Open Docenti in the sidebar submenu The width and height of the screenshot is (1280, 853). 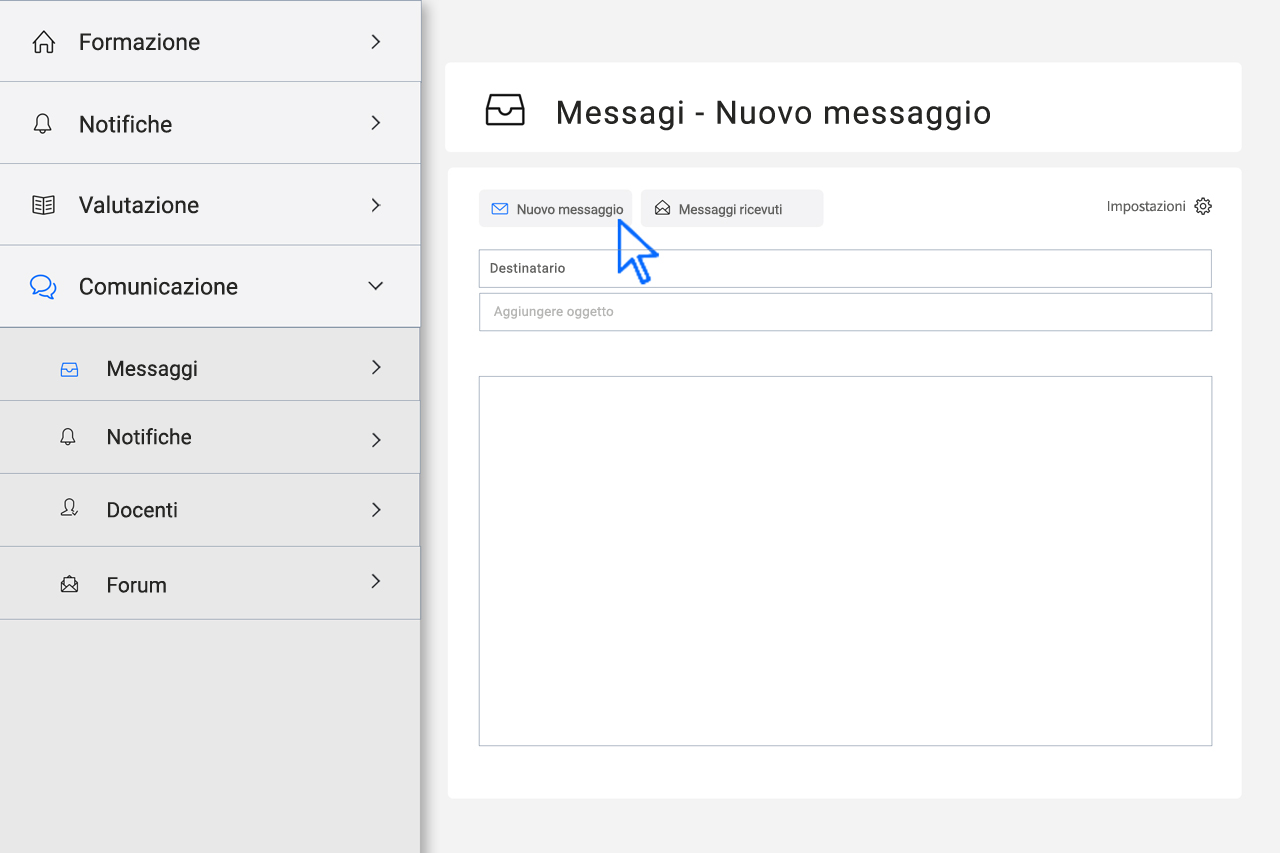point(210,510)
